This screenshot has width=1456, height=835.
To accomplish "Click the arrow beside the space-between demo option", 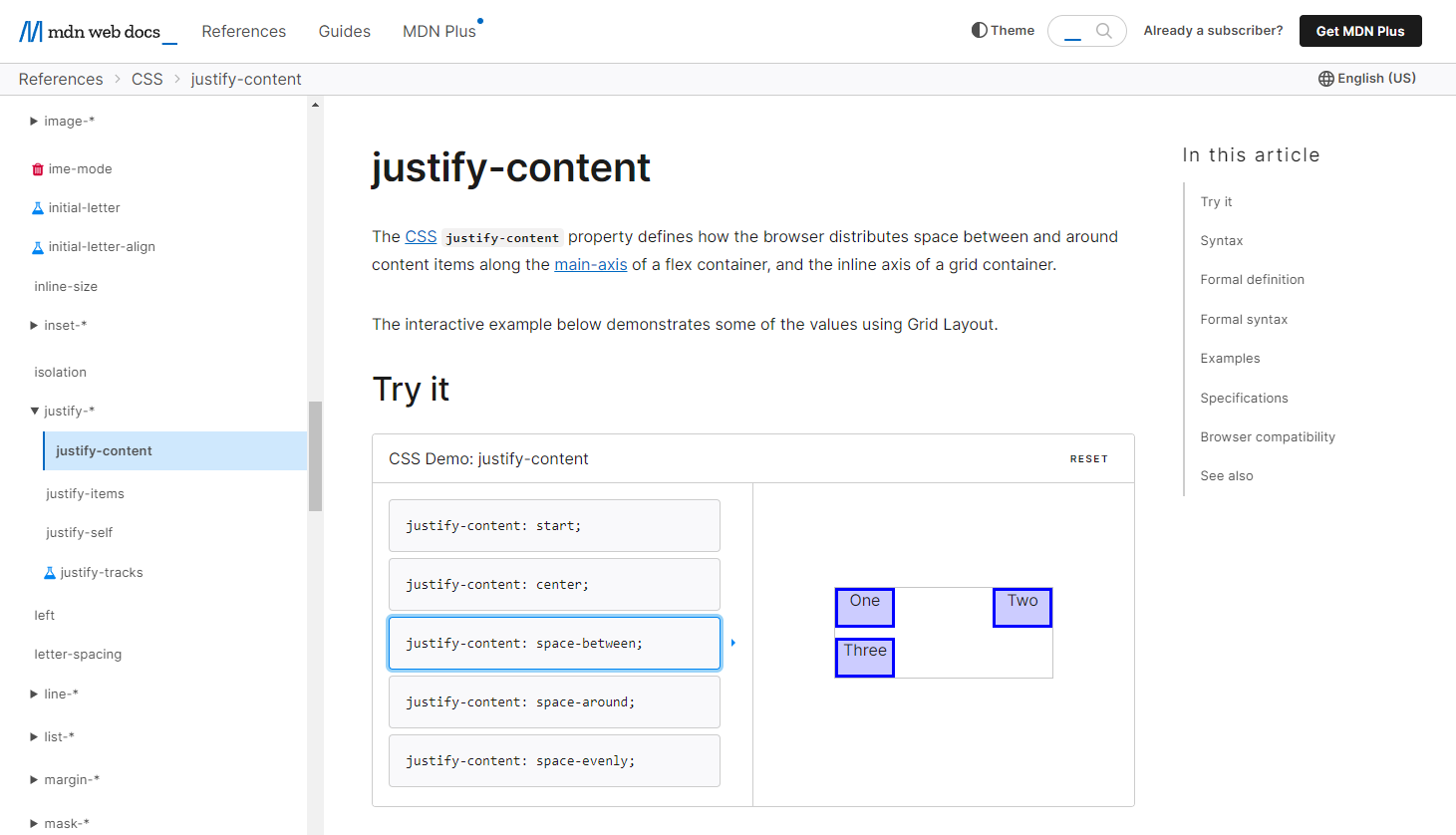I will click(x=733, y=643).
